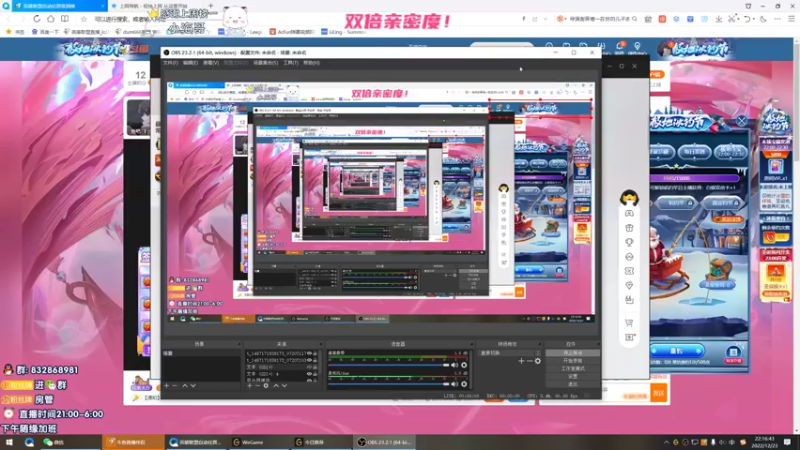Click the diamond icon in side pill bar
Screen dimensions: 800x450
629,286
